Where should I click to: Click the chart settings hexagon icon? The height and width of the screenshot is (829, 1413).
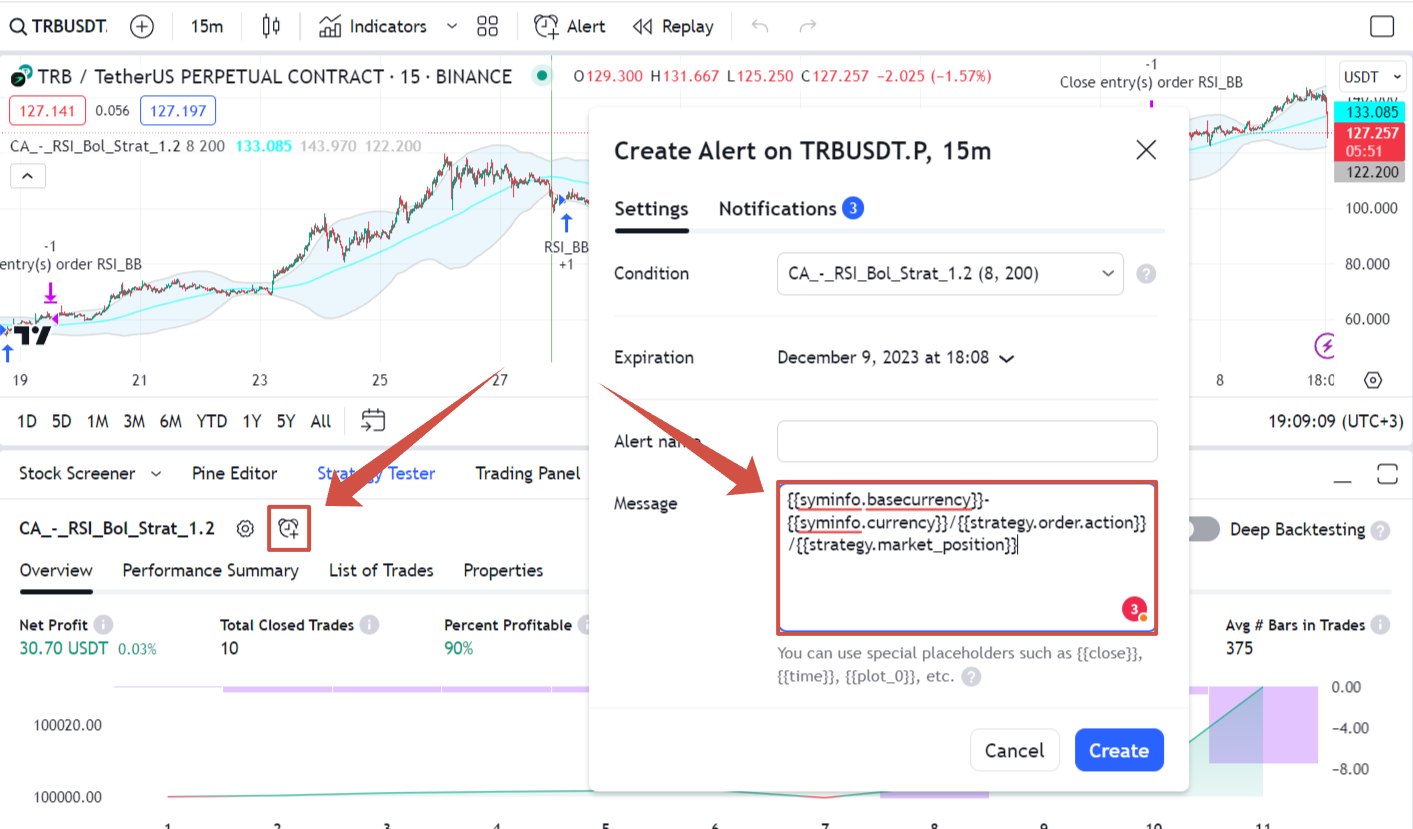tap(1373, 380)
